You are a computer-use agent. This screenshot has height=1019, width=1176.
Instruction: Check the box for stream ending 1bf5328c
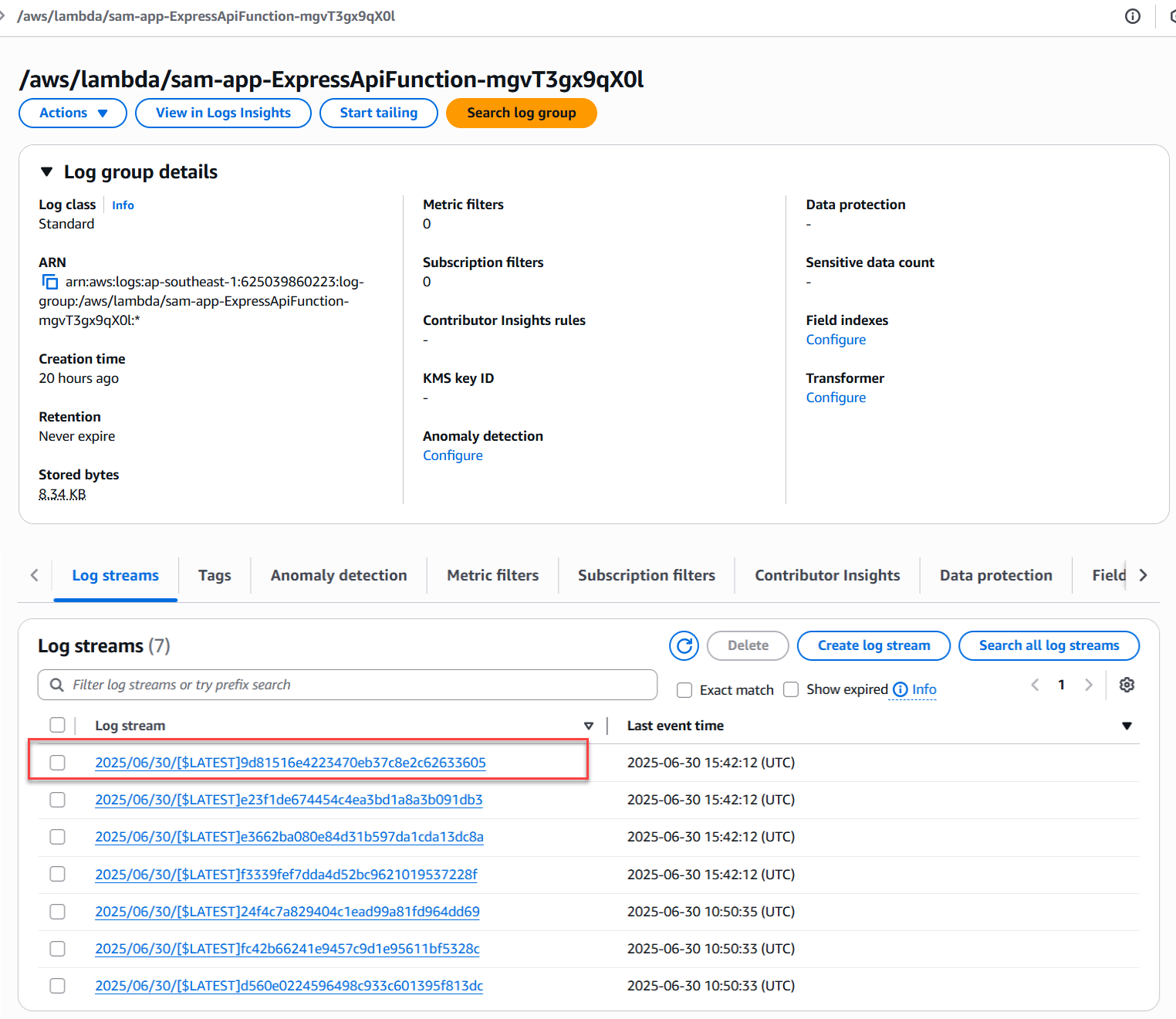point(57,949)
